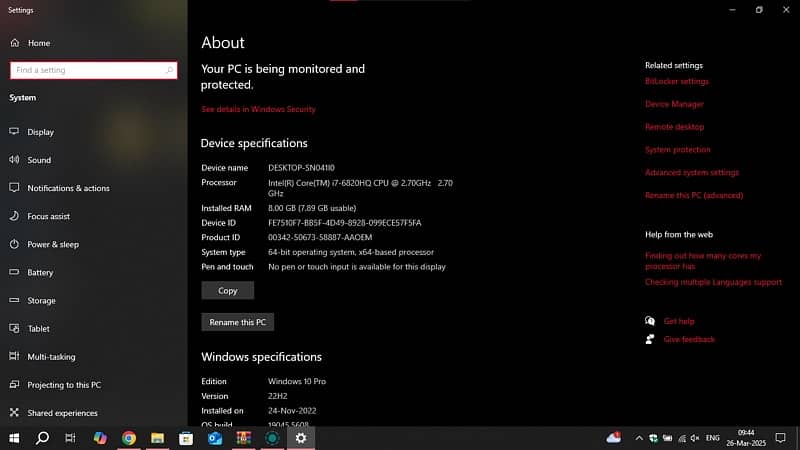Viewport: 800px width, 450px height.
Task: Open See details in Windows Security link
Action: pos(258,109)
